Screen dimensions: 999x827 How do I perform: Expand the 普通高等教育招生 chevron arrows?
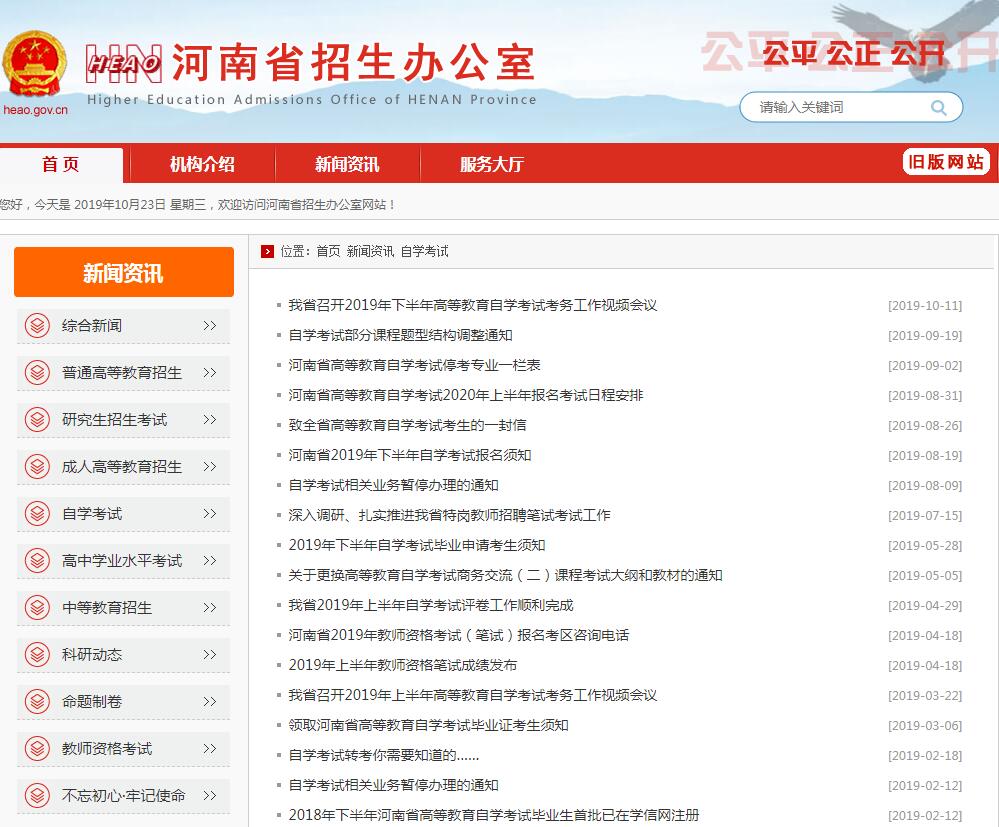(x=209, y=373)
